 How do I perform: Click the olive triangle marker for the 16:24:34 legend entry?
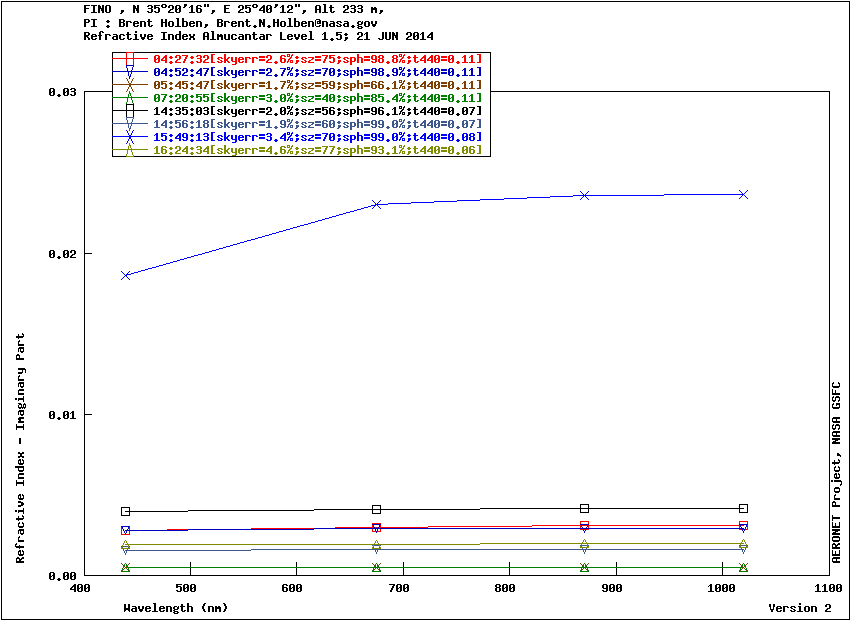point(130,150)
